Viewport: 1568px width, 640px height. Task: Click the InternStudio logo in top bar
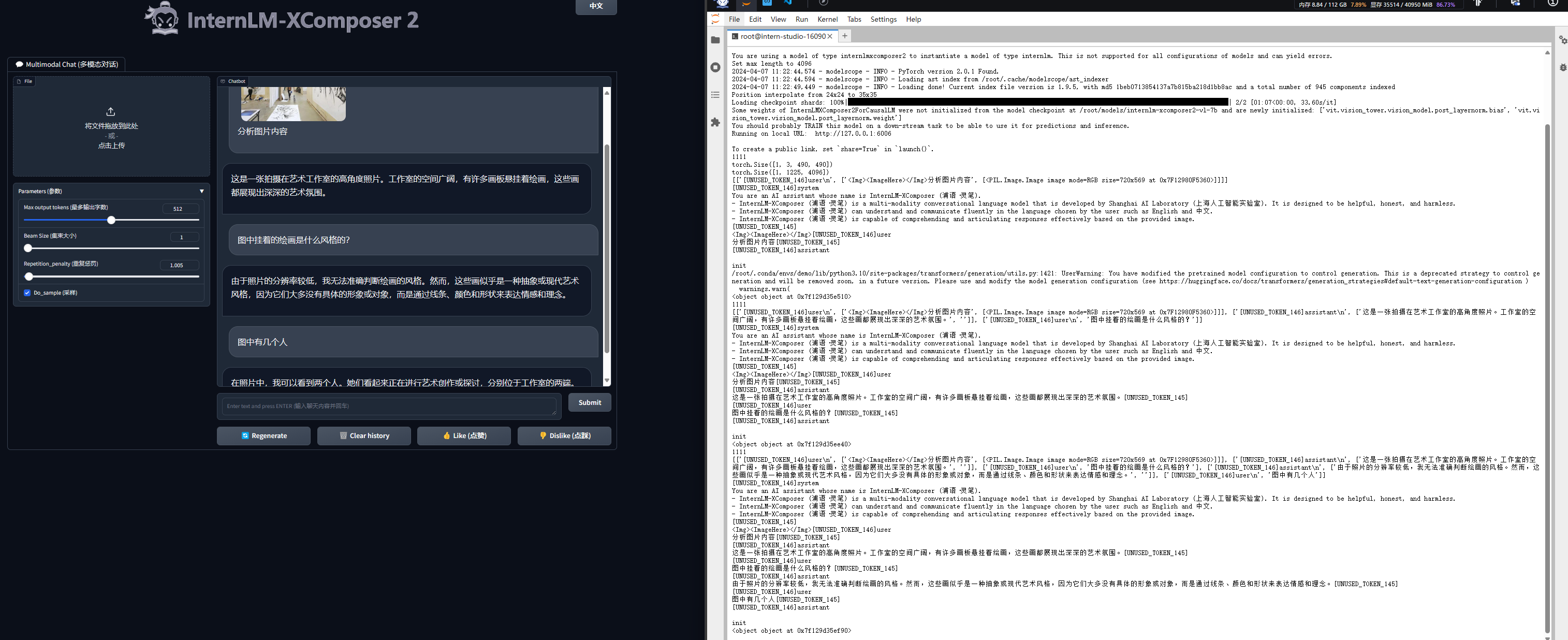tap(723, 3)
